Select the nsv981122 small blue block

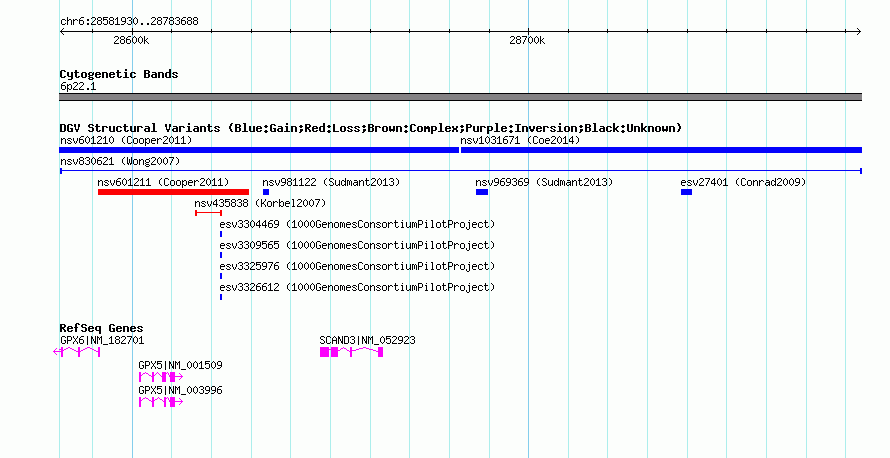click(x=266, y=192)
